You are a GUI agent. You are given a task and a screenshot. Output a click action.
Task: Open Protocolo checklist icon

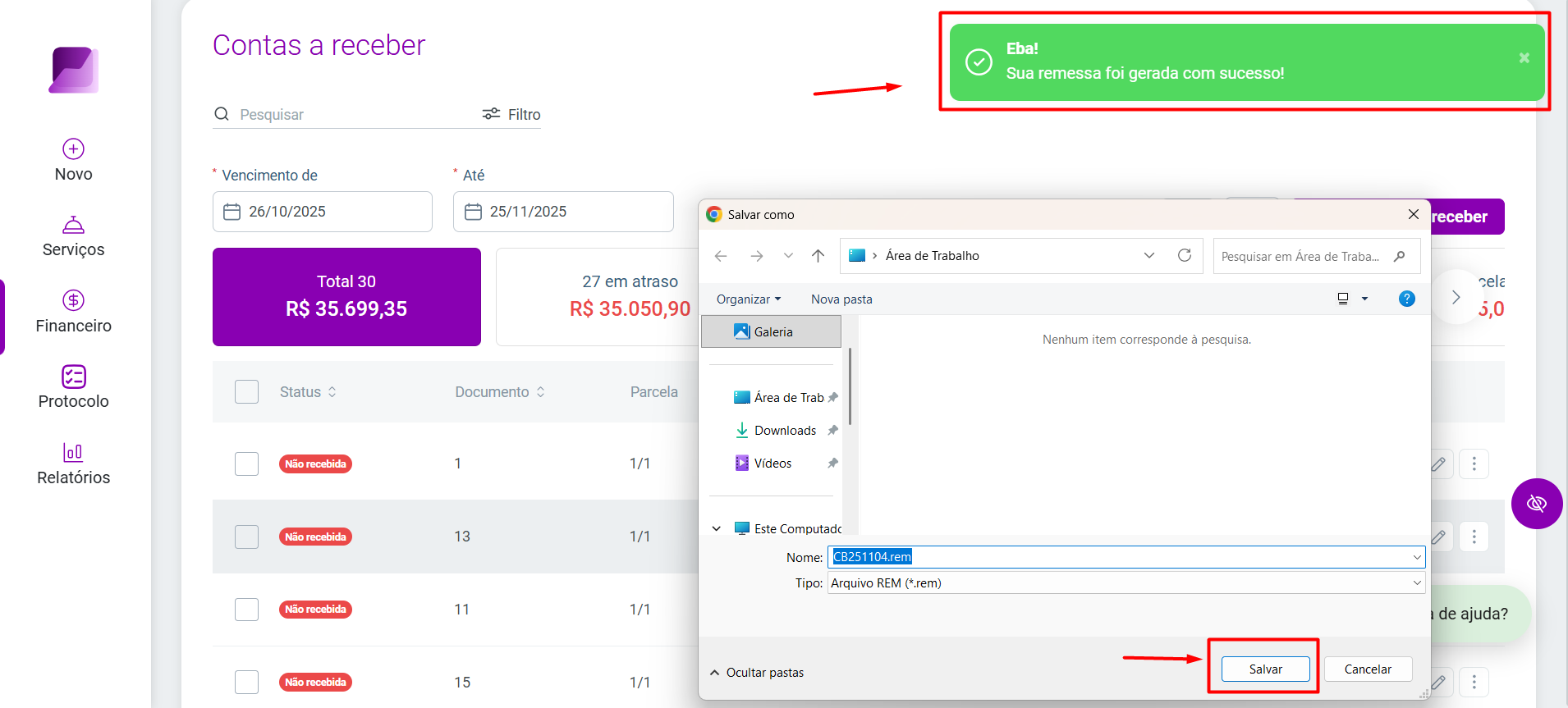click(73, 376)
